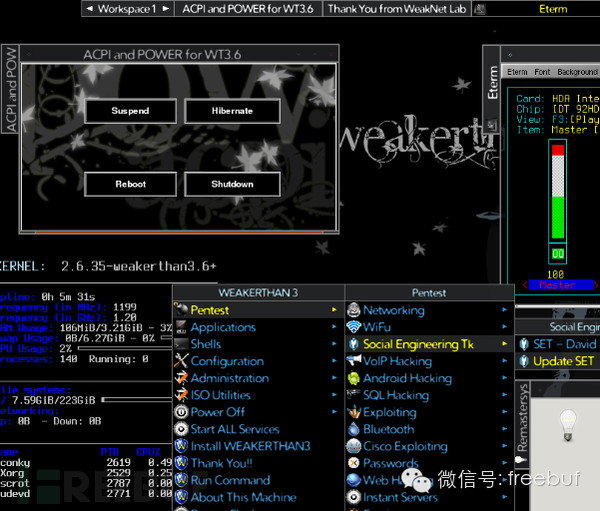This screenshot has height=511, width=600.
Task: Click ISO Utilities icon
Action: (181, 395)
